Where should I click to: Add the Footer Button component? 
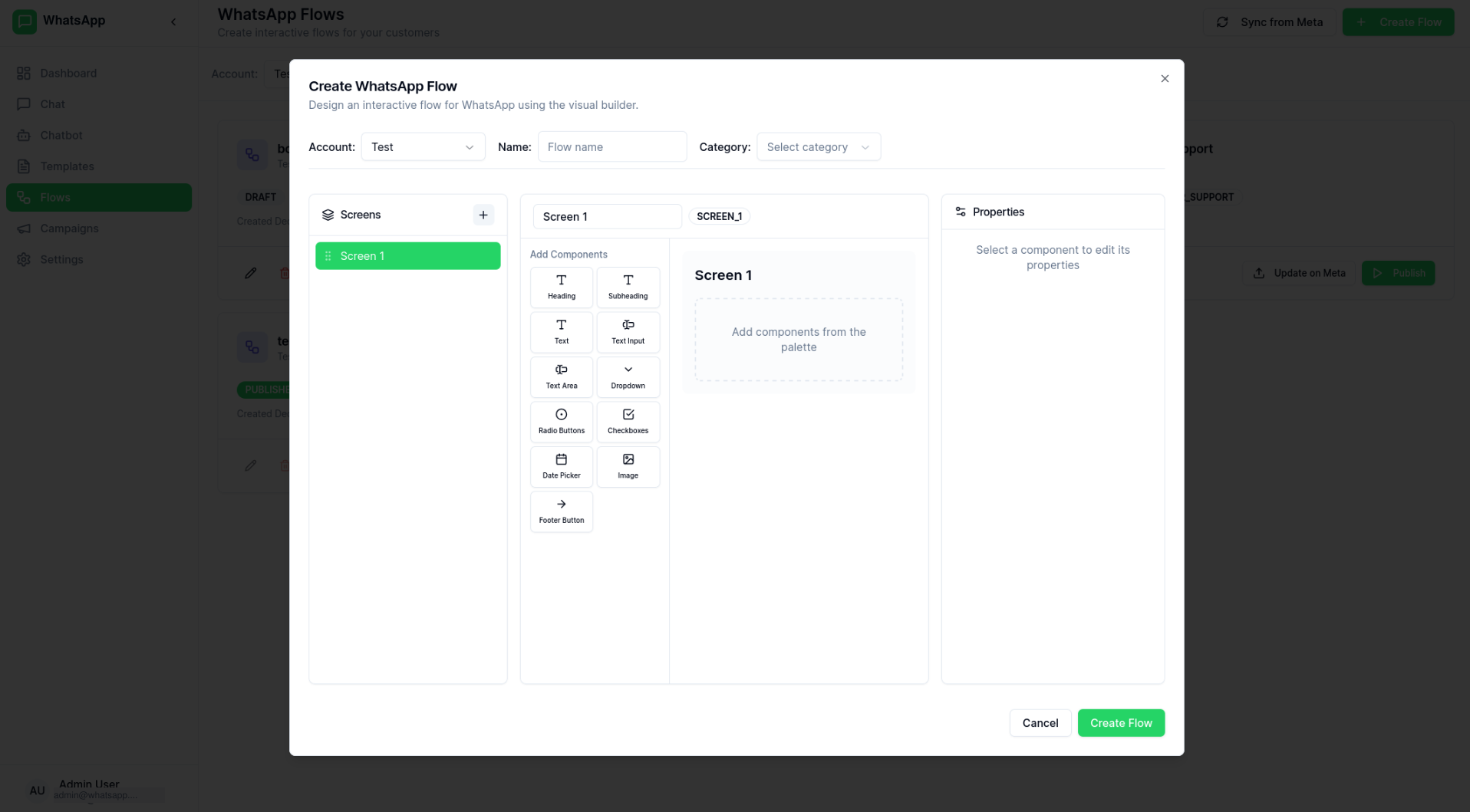[561, 511]
